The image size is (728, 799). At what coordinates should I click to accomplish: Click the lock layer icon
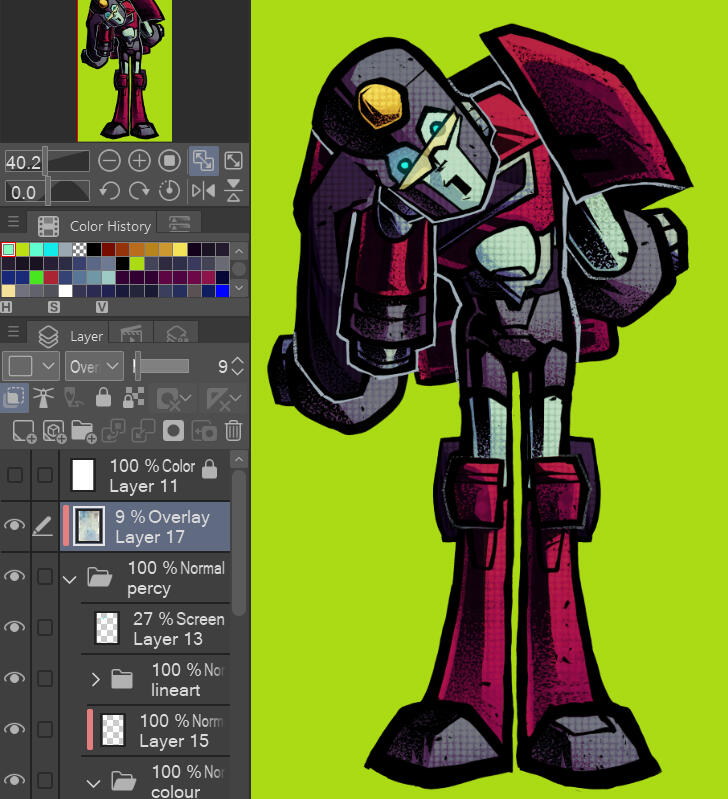tap(103, 397)
